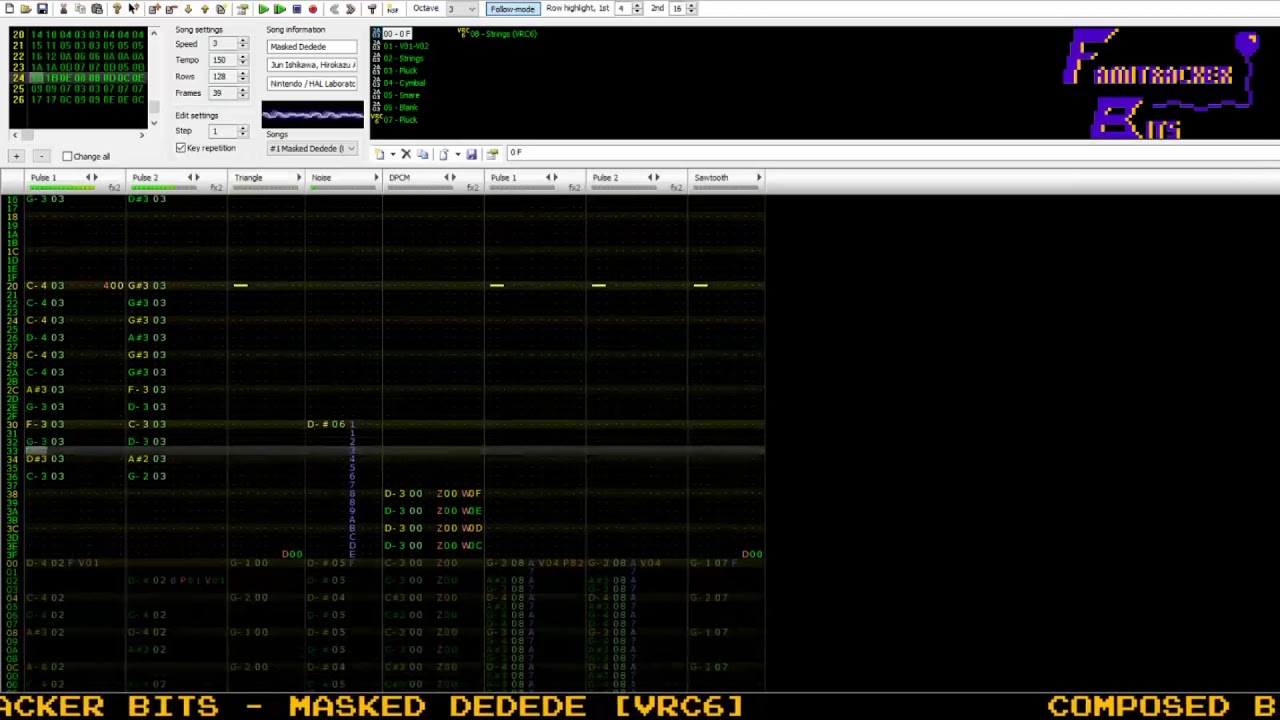Add a new instrument

click(x=380, y=154)
